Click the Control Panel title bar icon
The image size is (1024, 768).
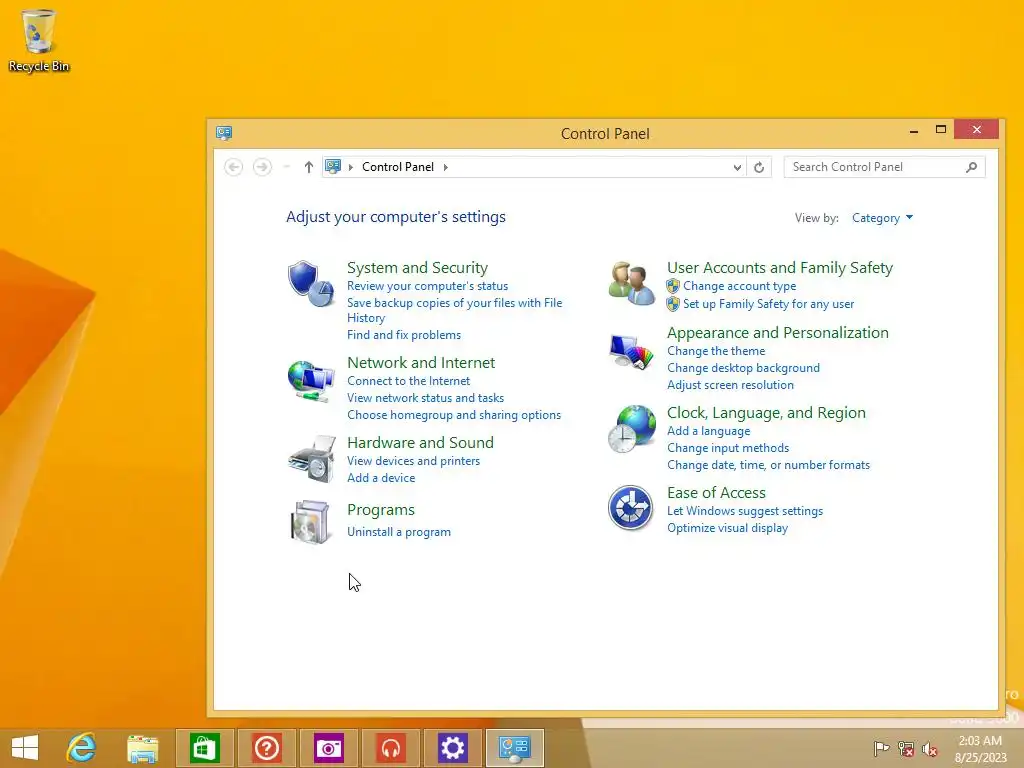(224, 133)
